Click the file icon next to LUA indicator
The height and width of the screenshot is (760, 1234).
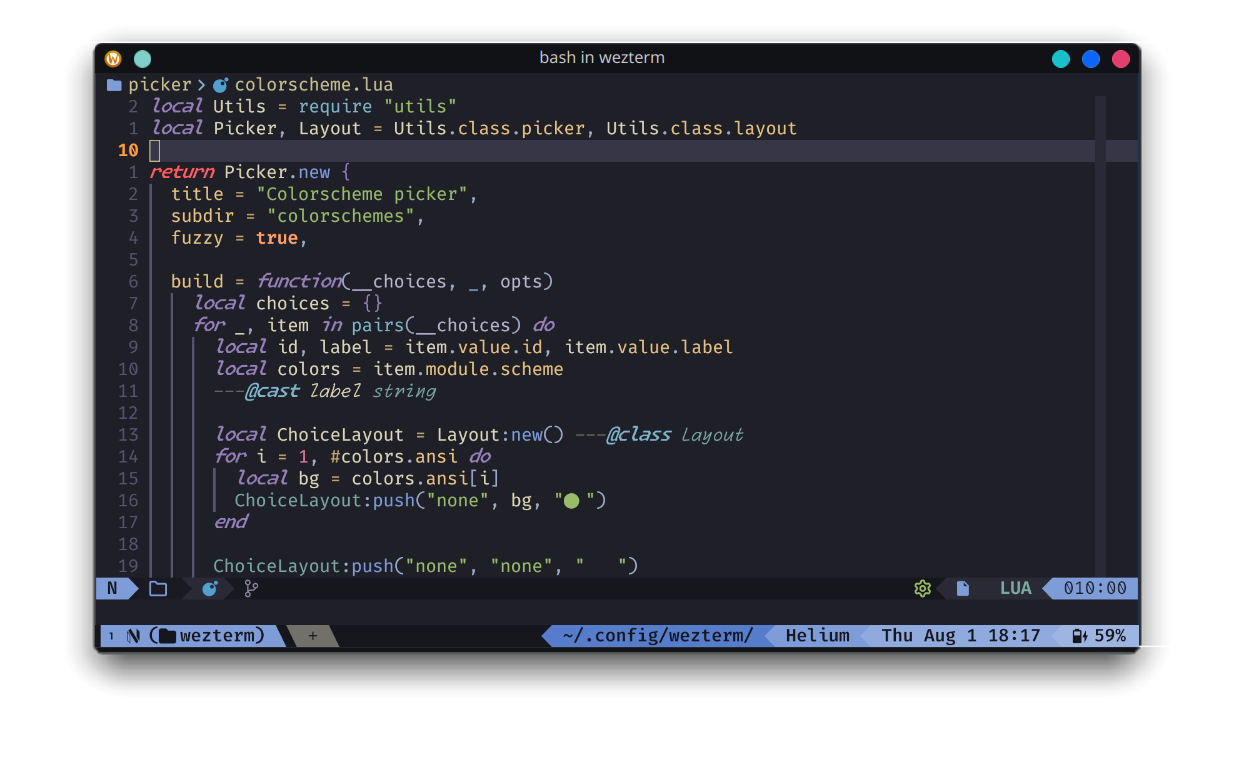click(962, 588)
